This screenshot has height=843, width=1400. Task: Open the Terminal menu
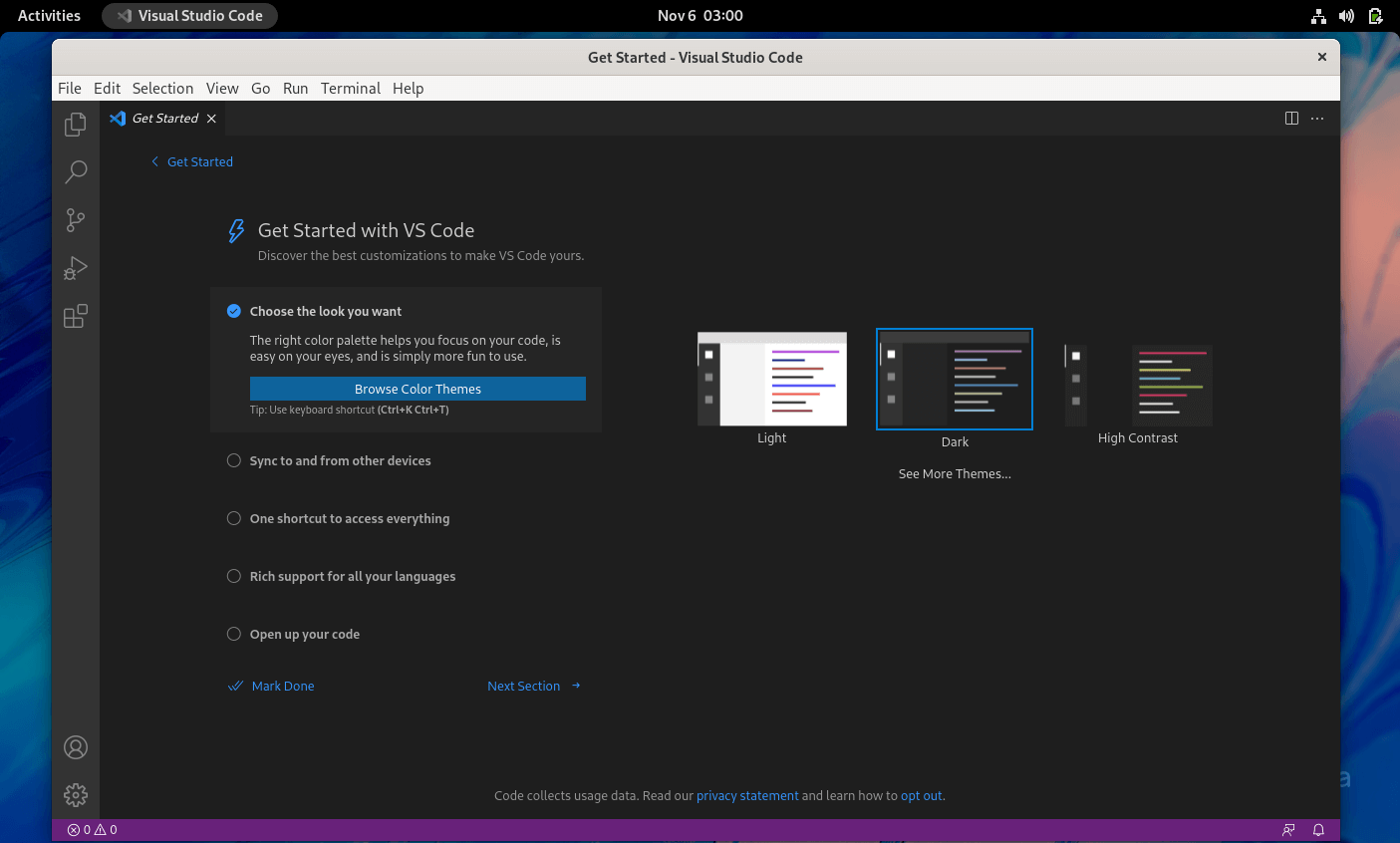coord(350,88)
